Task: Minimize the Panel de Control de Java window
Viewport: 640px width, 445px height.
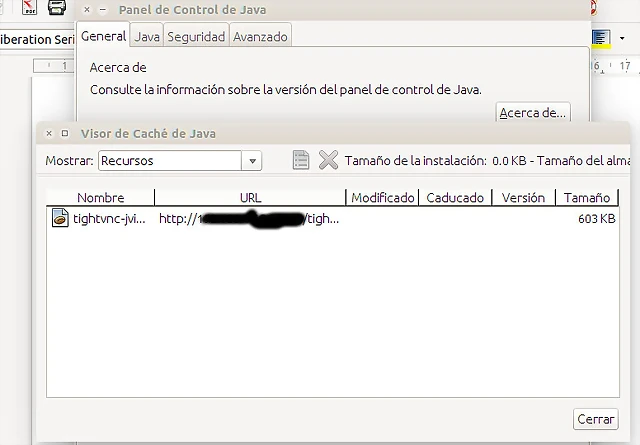Action: [103, 9]
